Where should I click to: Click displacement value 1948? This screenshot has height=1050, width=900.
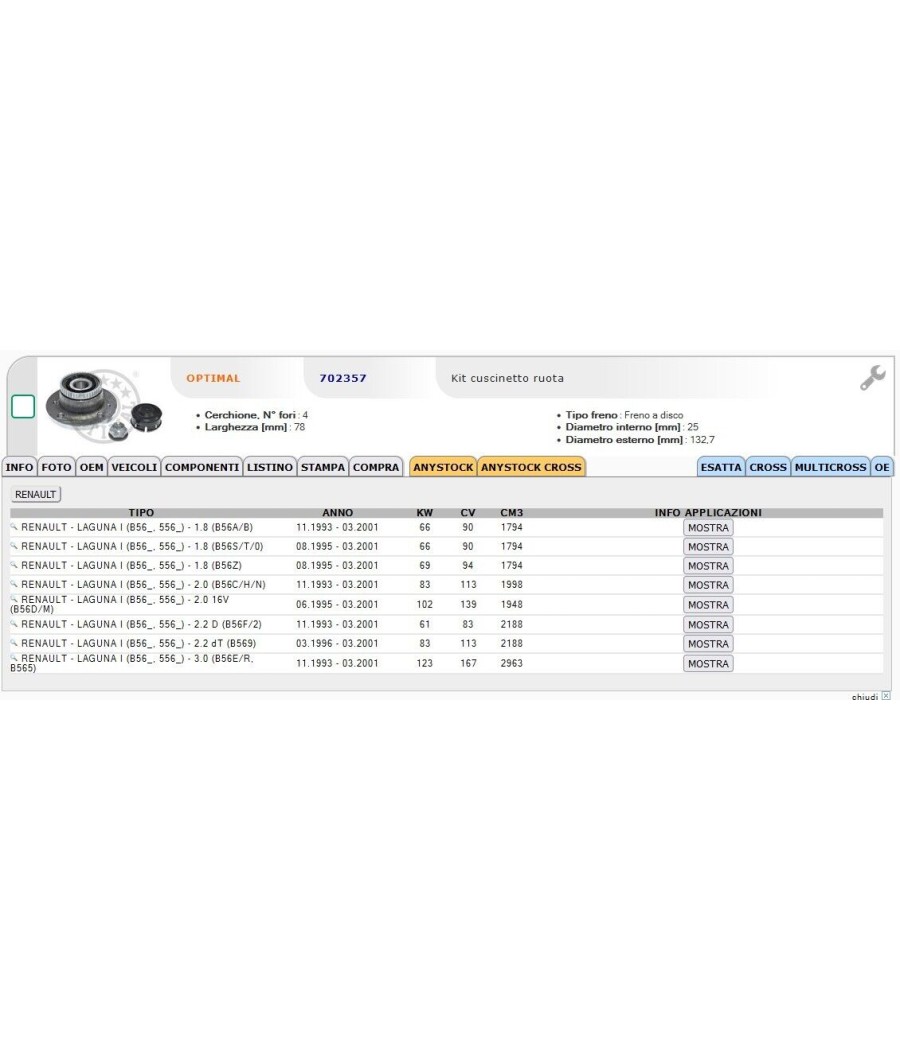tap(512, 605)
